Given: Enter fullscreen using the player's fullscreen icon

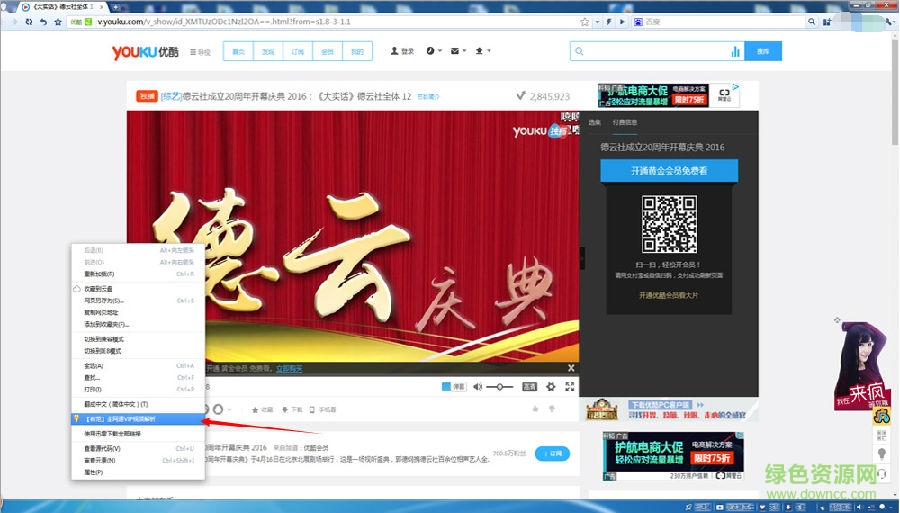Looking at the screenshot, I should point(570,386).
